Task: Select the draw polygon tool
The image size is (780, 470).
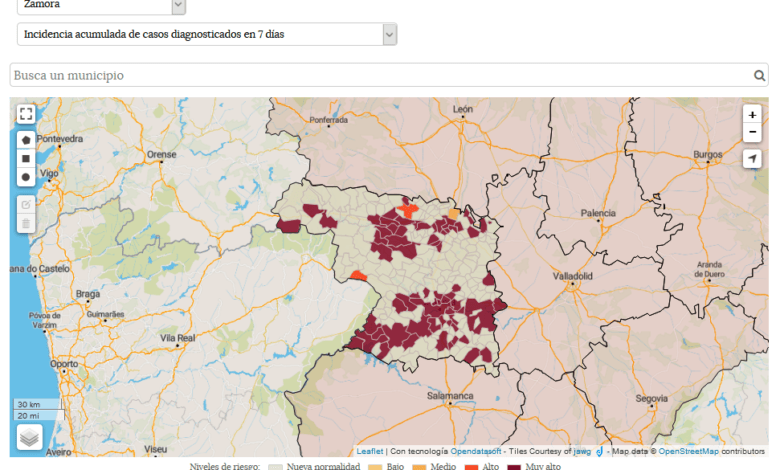Action: point(26,140)
